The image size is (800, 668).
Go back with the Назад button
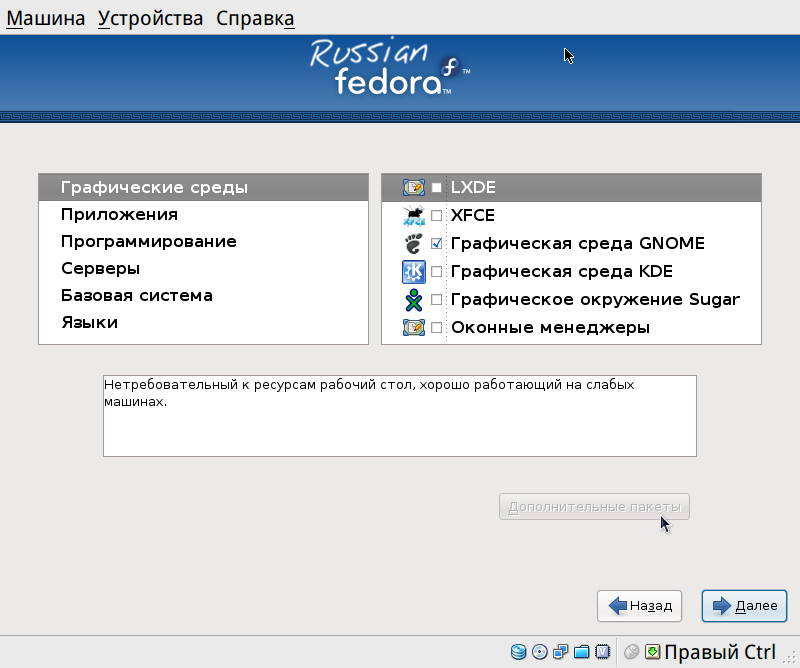(x=639, y=606)
